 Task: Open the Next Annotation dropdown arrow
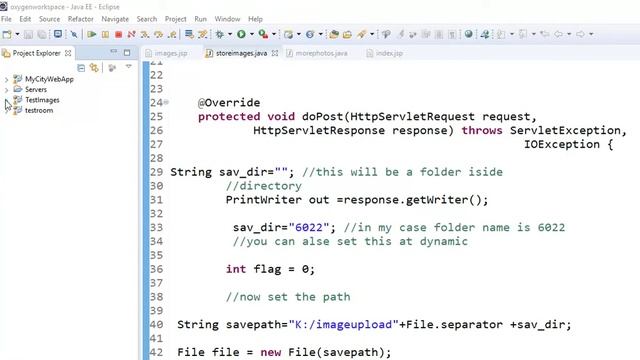tap(512, 34)
